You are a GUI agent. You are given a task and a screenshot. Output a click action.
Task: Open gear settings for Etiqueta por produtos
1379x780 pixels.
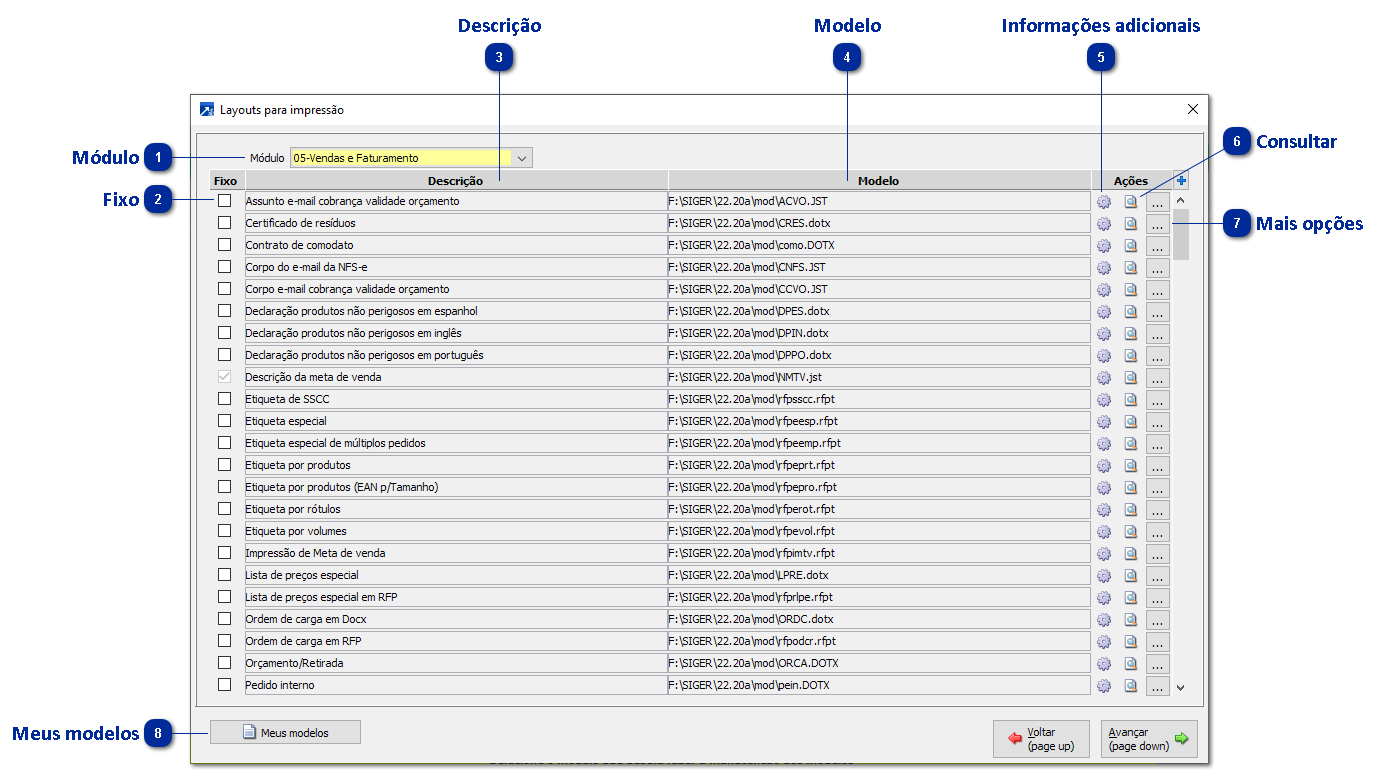pyautogui.click(x=1104, y=466)
